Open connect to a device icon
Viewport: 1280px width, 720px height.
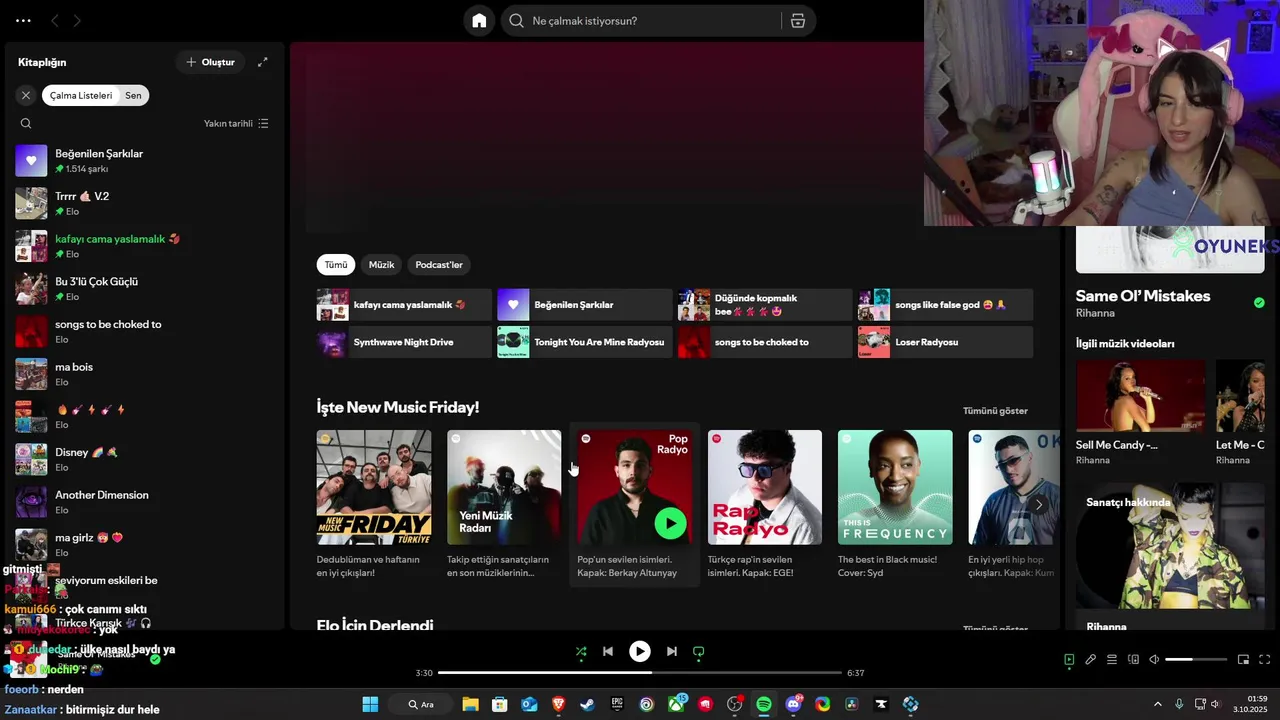coord(1133,659)
